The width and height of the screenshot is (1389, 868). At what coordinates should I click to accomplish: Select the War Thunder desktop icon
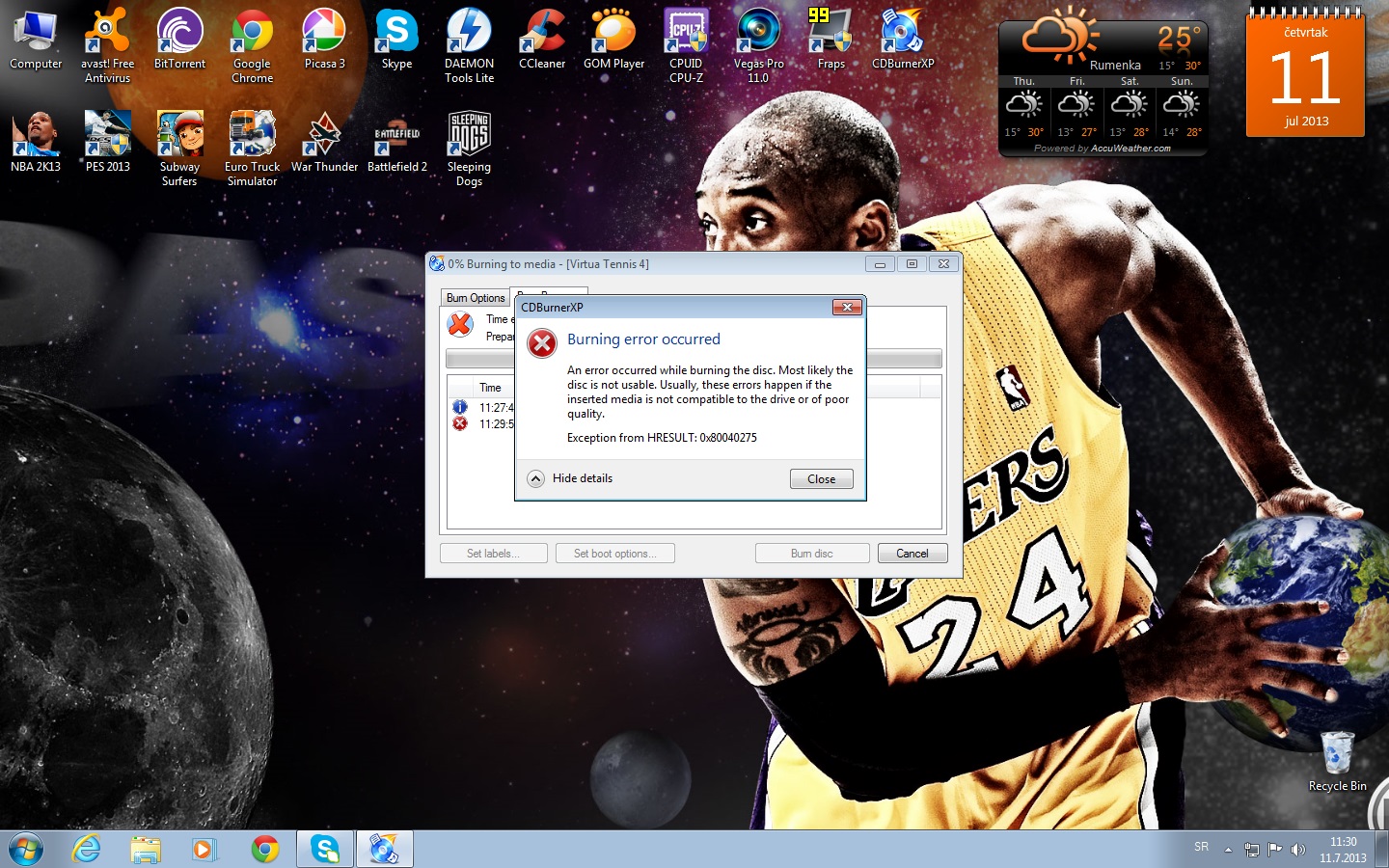[x=324, y=142]
